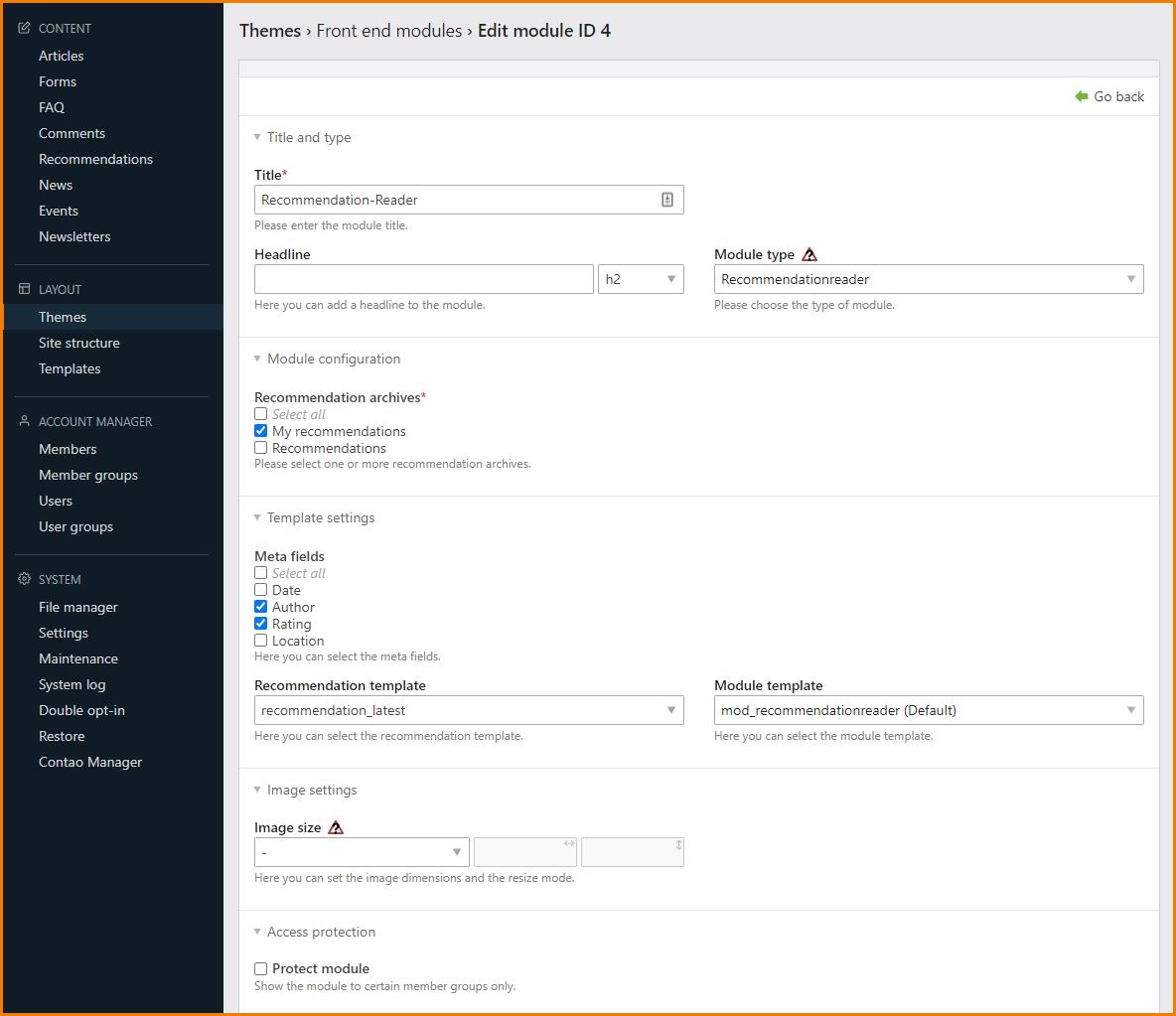Click the warning icon beside Module type

[x=809, y=254]
